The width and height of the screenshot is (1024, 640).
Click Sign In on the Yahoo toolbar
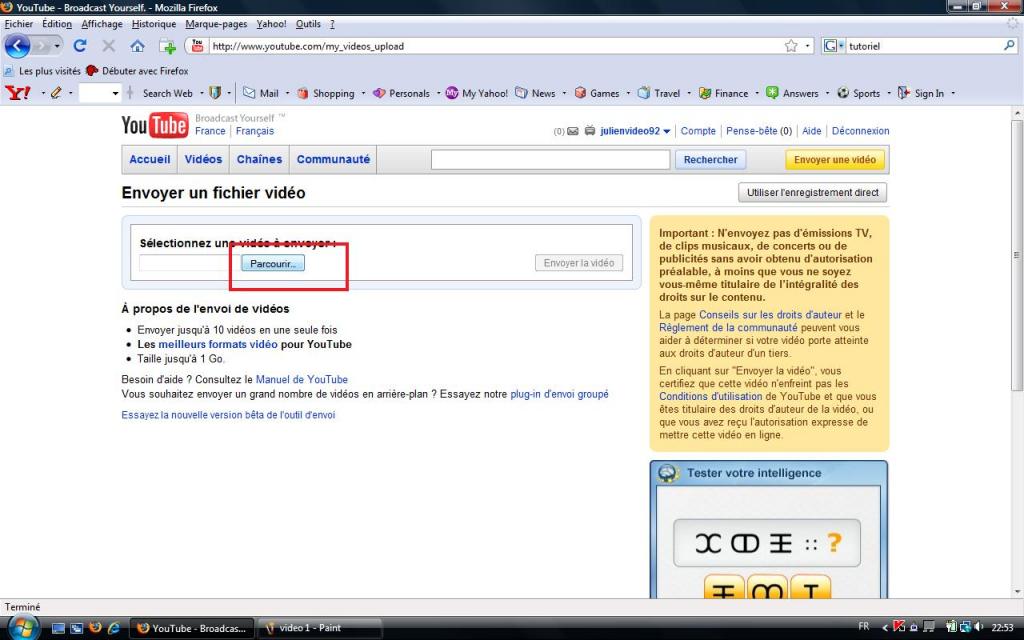921,93
